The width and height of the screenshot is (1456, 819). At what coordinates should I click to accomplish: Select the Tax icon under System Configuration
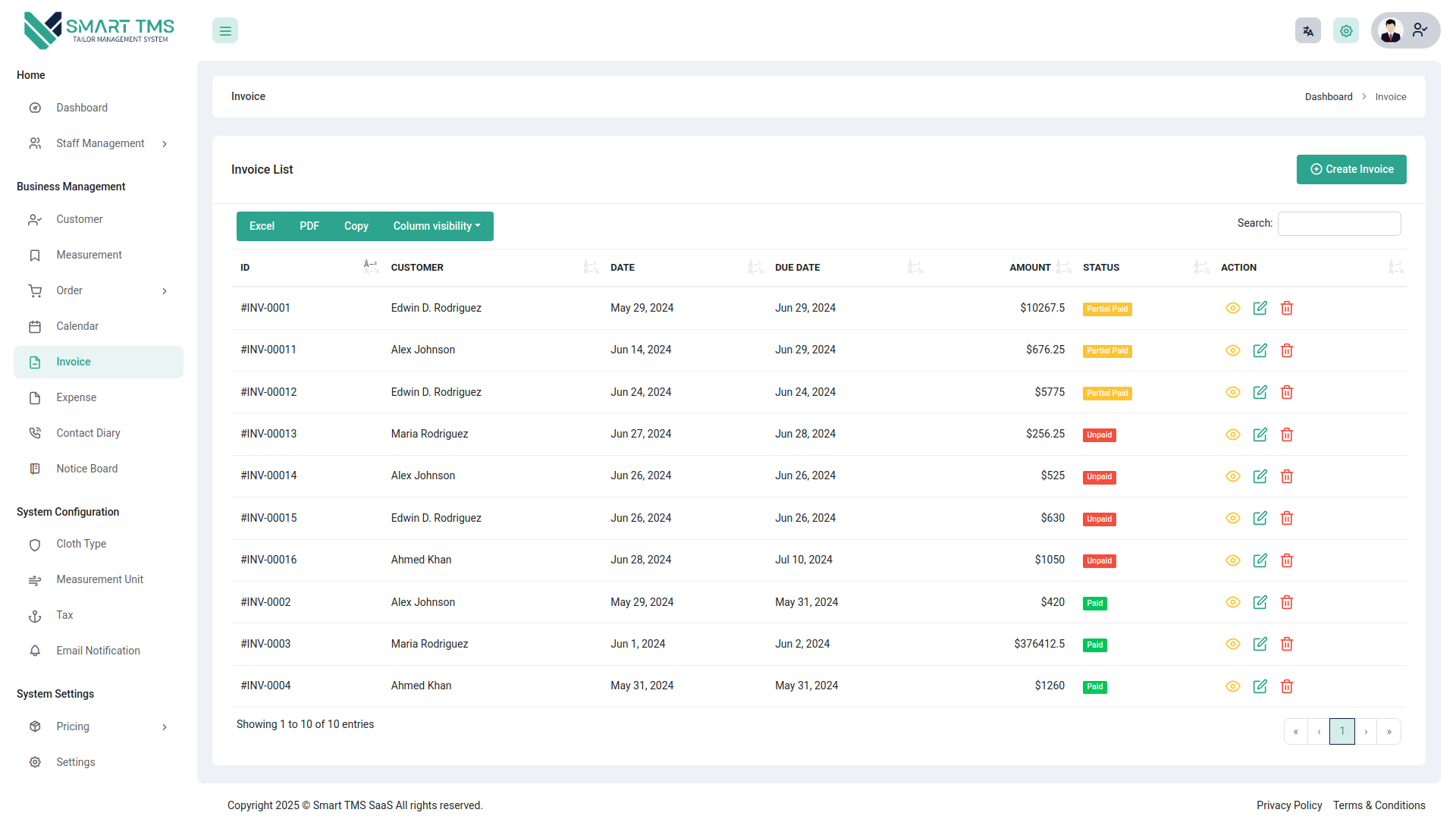pyautogui.click(x=35, y=615)
